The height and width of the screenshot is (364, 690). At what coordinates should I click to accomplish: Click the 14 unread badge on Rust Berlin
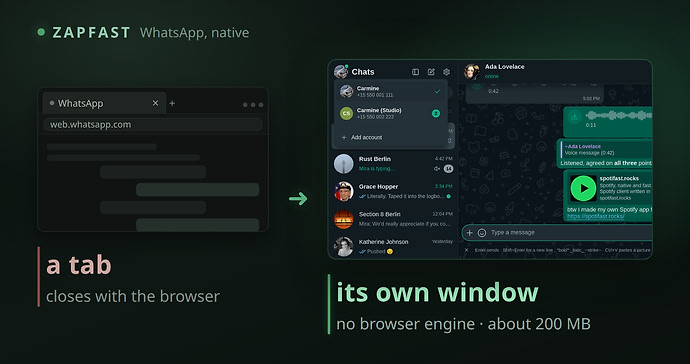pos(448,169)
